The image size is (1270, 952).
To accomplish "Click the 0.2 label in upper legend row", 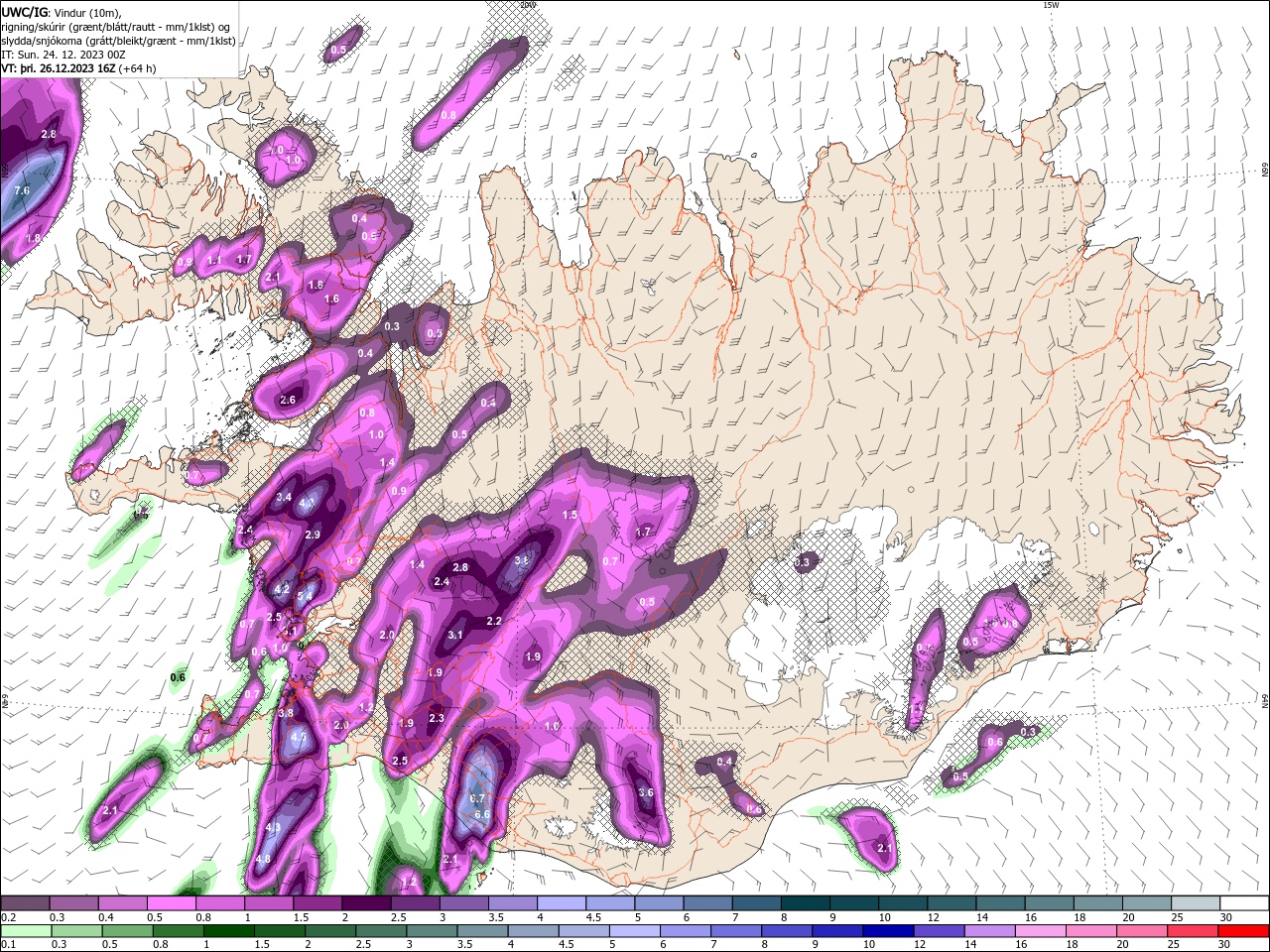I will pyautogui.click(x=8, y=917).
